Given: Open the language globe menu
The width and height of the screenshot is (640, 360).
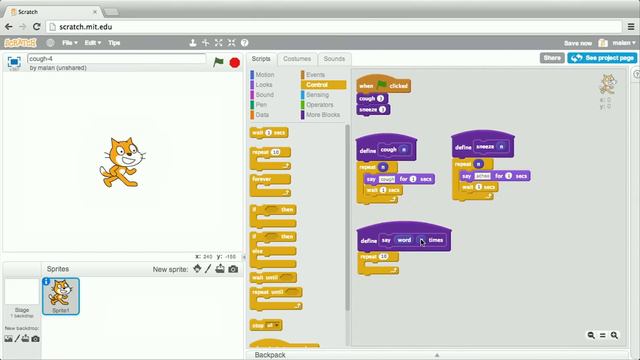Looking at the screenshot, I should pos(50,42).
